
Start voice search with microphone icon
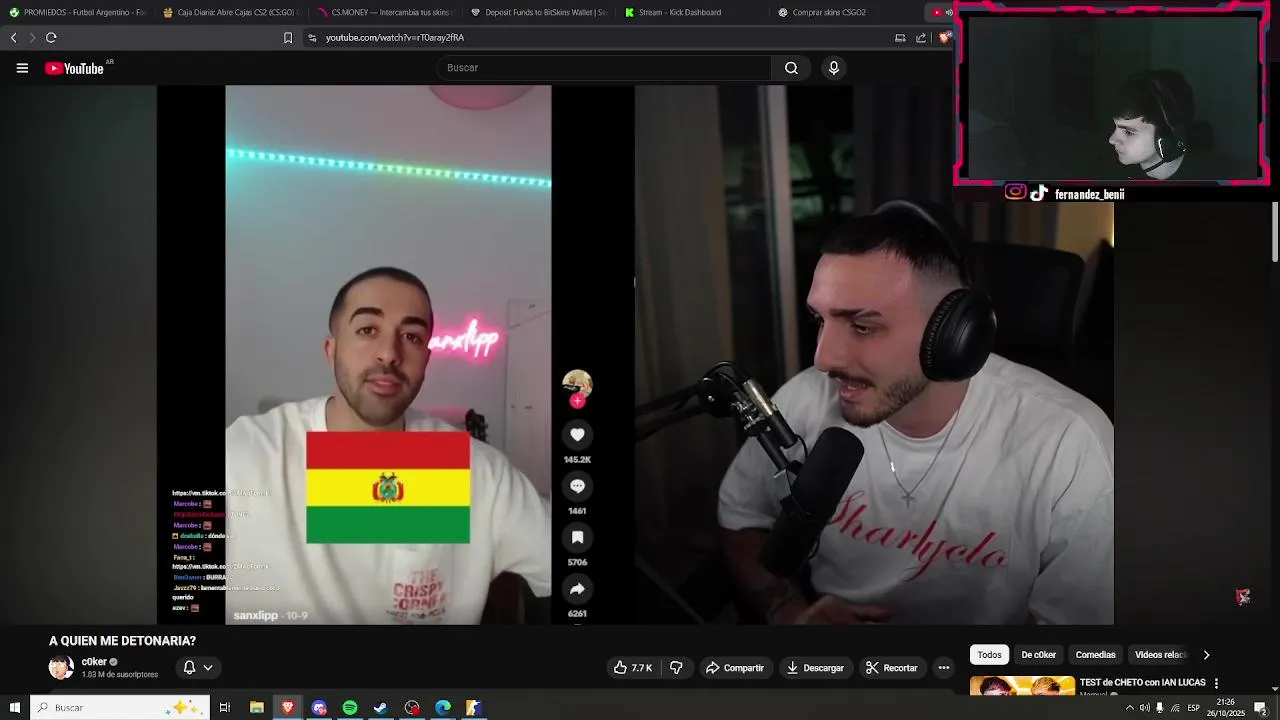[834, 68]
